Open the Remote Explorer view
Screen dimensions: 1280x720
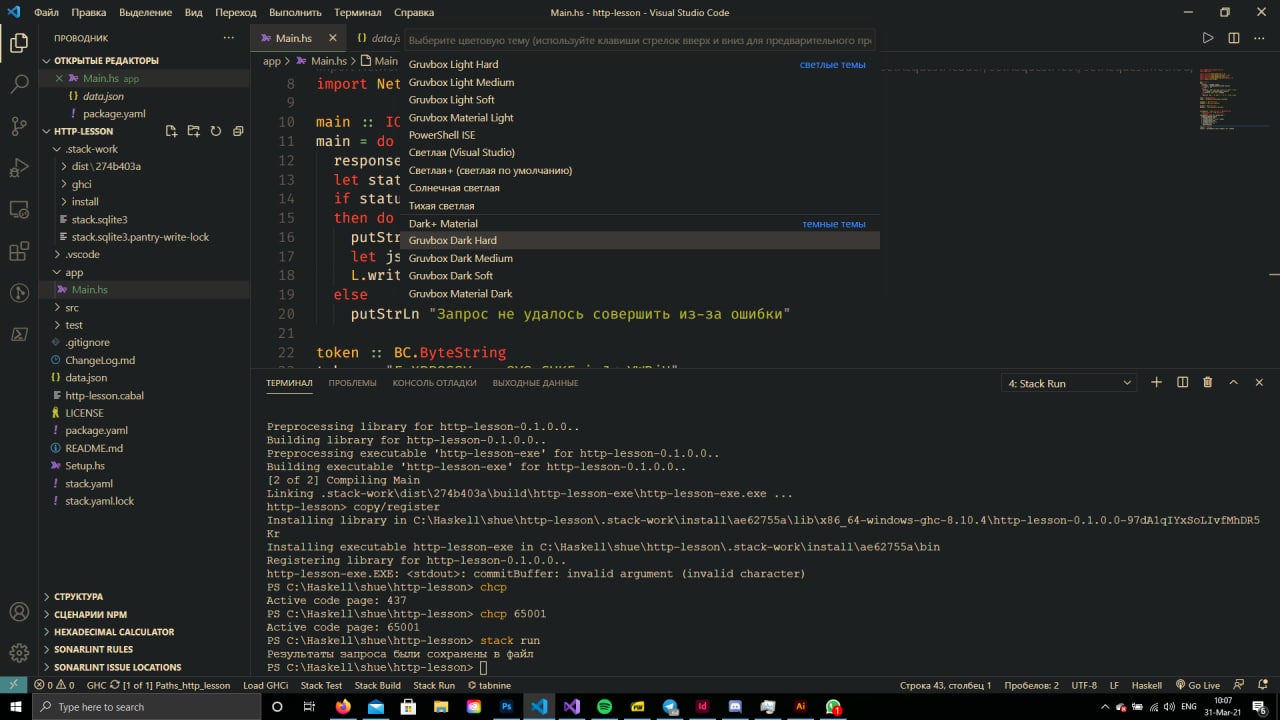[19, 209]
